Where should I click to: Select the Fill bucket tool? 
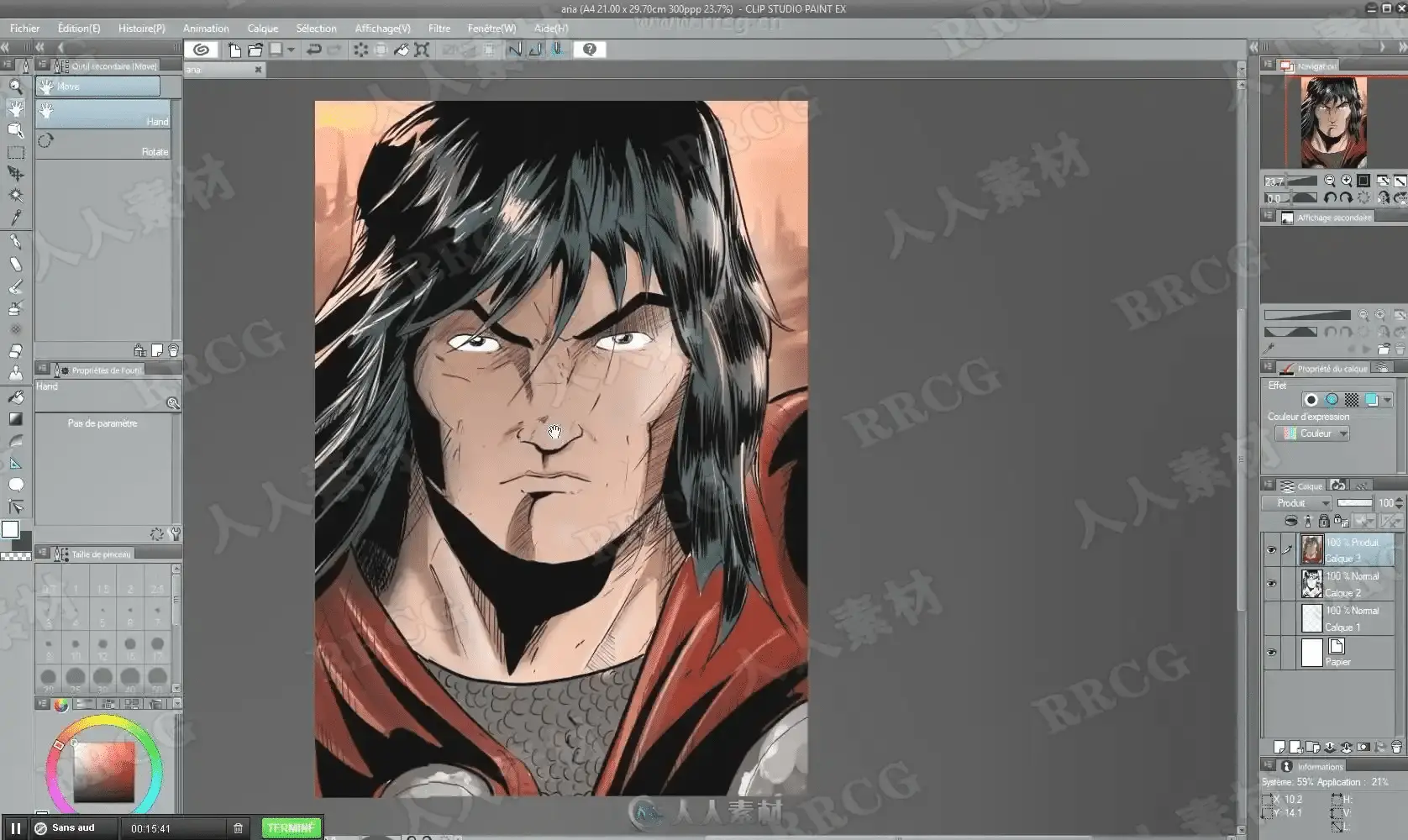coord(15,396)
